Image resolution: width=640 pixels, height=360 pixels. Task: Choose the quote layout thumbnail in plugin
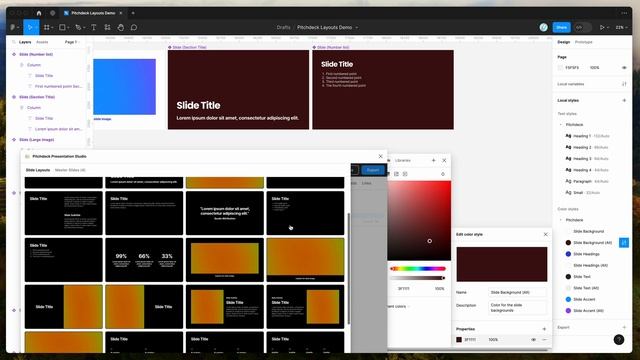(224, 213)
